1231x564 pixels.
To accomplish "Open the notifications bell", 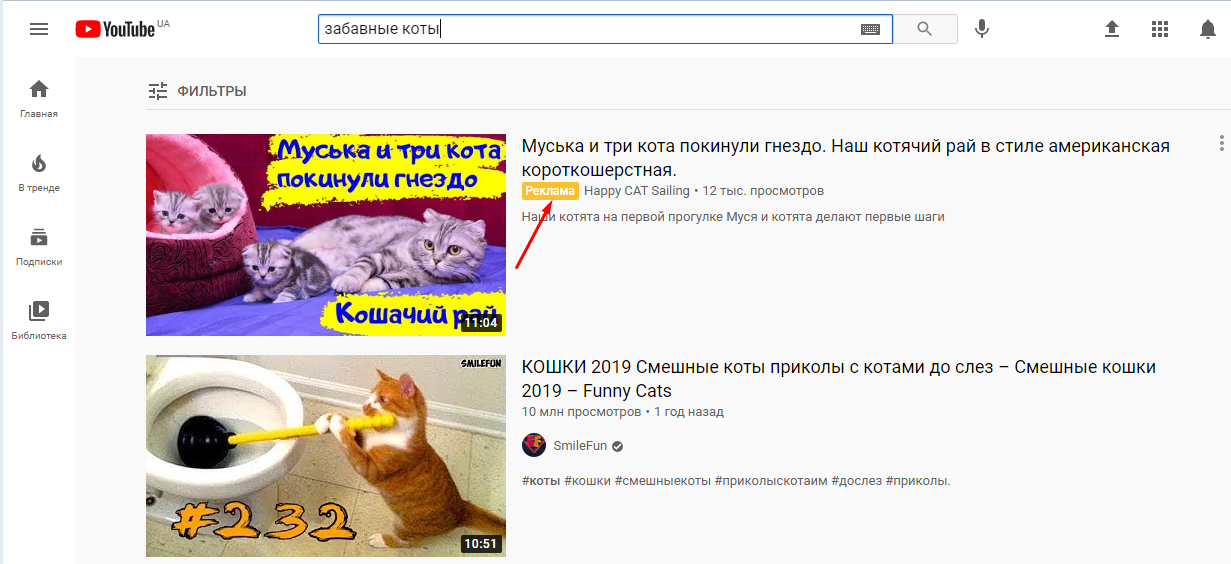I will [1208, 29].
